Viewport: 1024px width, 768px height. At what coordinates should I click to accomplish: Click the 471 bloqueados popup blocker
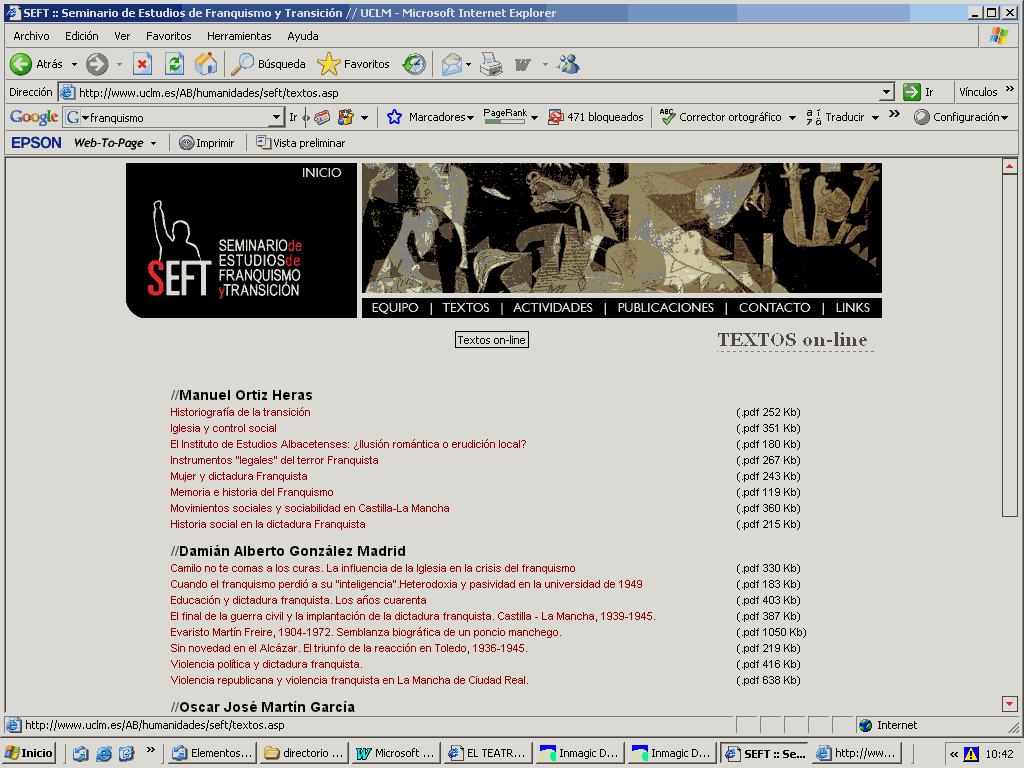pyautogui.click(x=596, y=117)
